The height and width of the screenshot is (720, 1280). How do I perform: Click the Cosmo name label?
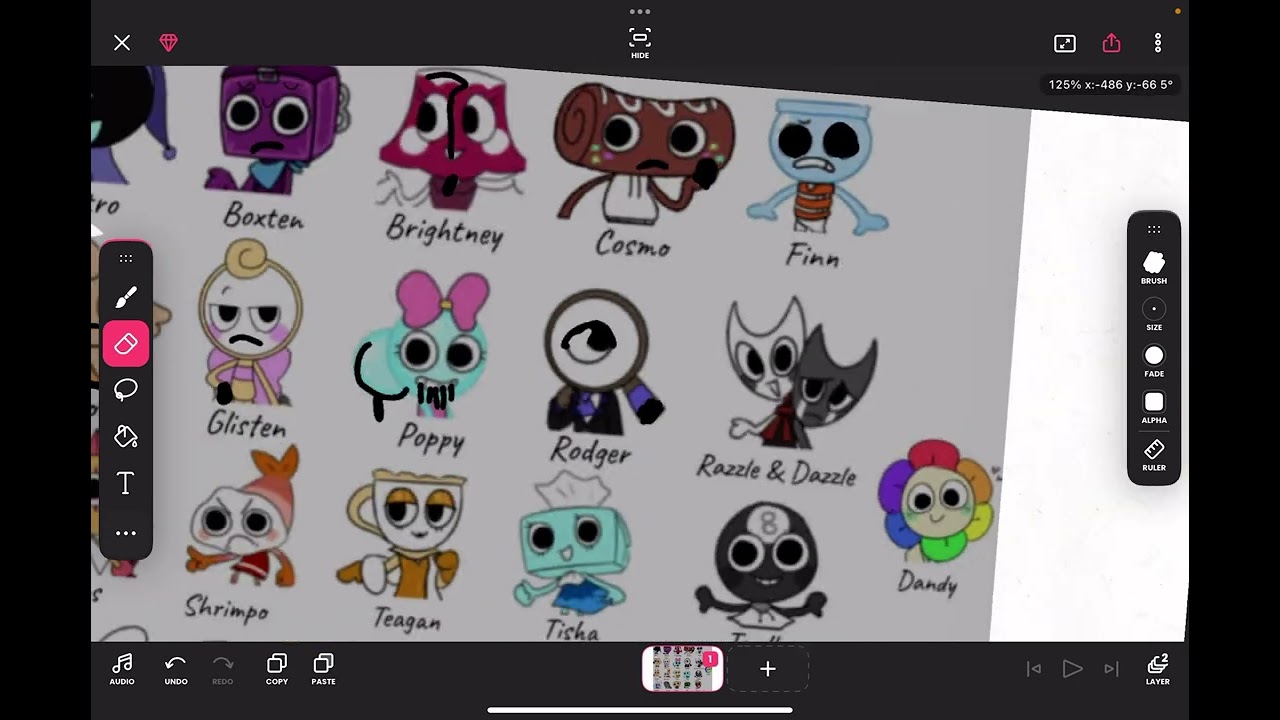coord(632,243)
